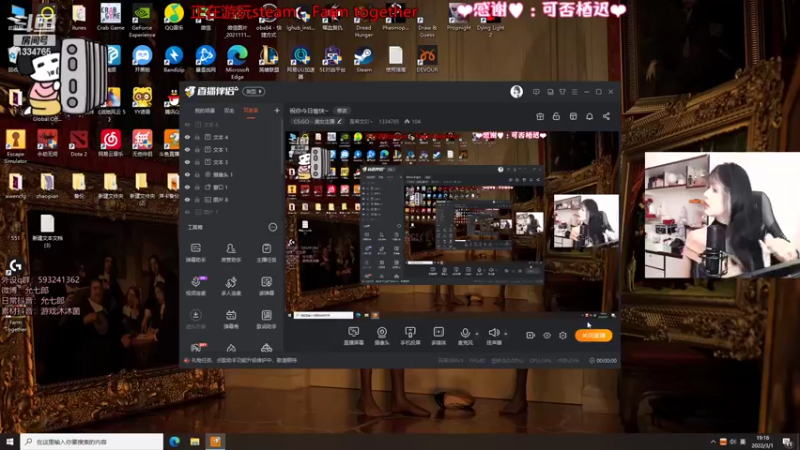The height and width of the screenshot is (450, 800).
Task: Toggle visibility eye for 文本 1 layer
Action: point(187,149)
